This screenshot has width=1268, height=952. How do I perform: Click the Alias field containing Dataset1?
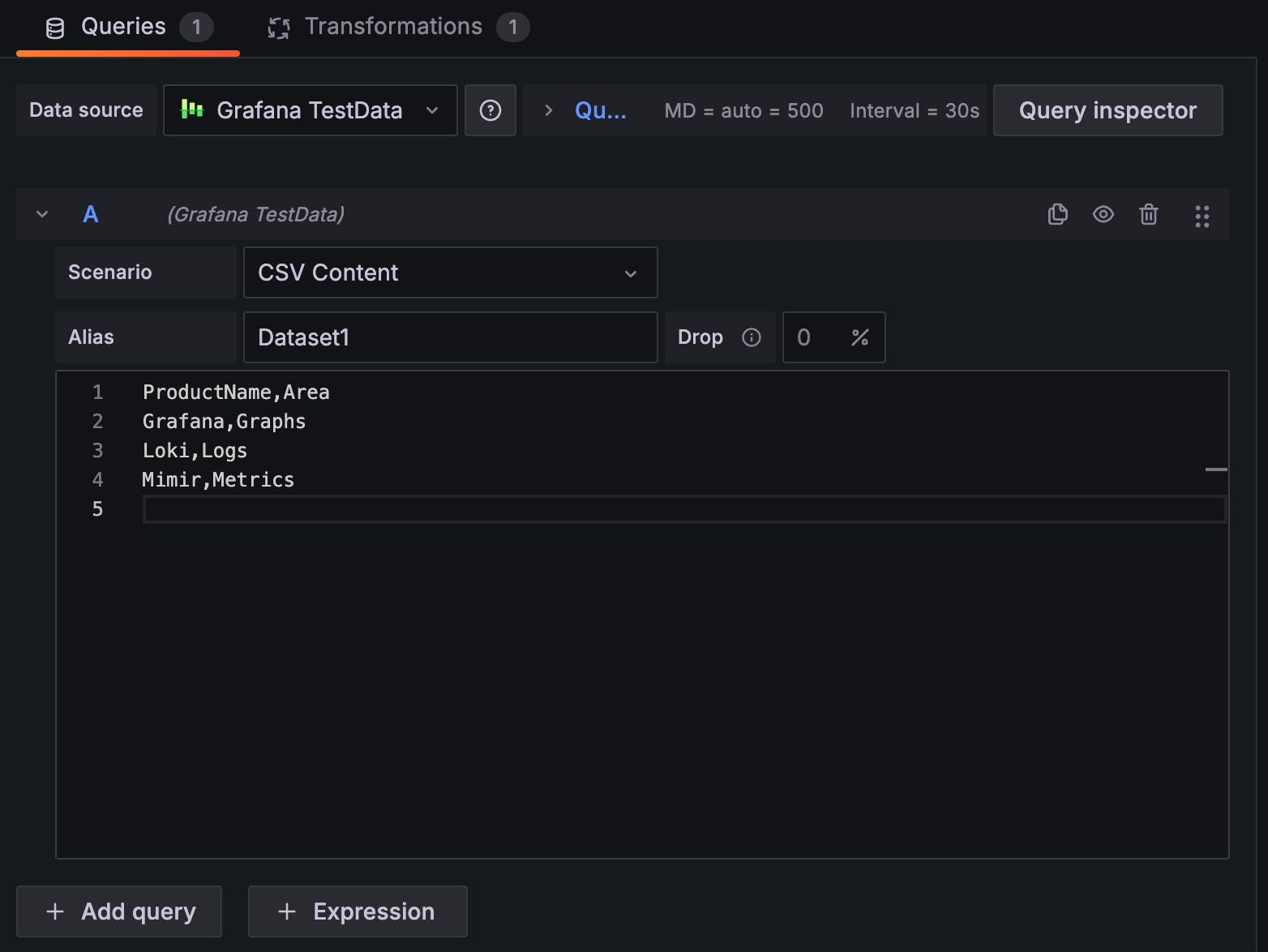pos(451,337)
